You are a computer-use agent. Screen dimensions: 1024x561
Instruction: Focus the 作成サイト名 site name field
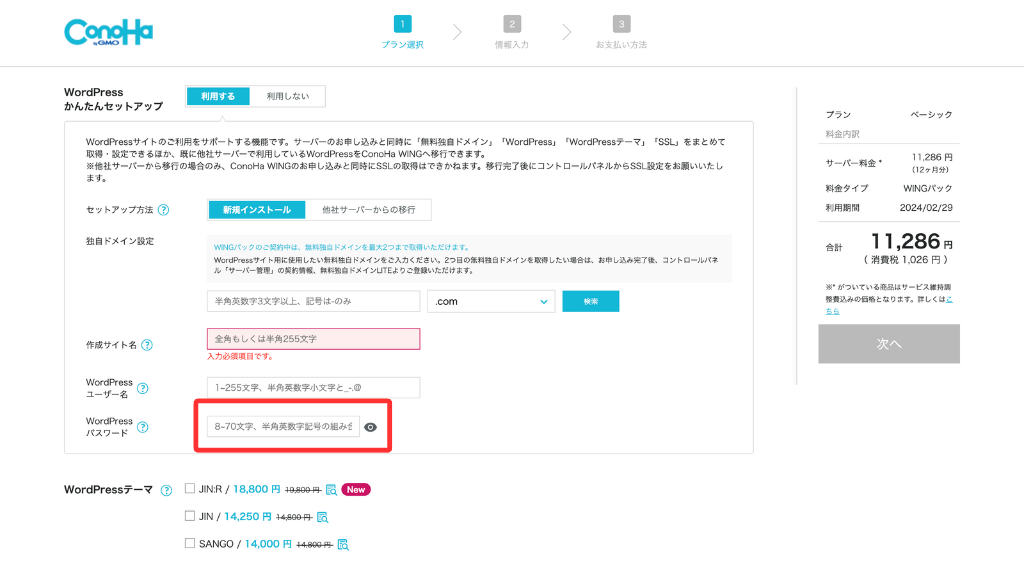tap(313, 339)
